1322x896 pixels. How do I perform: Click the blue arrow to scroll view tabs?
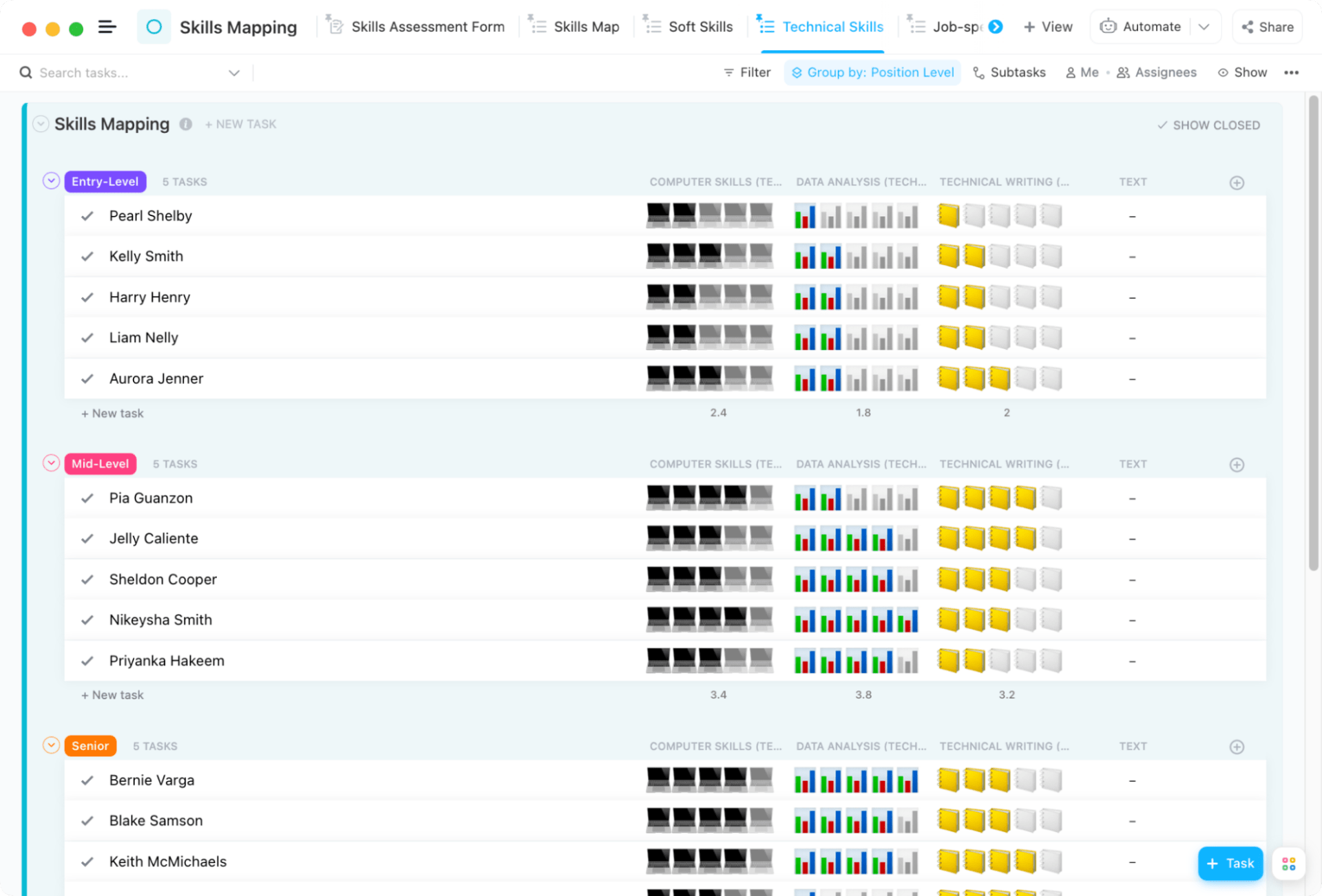[x=996, y=27]
